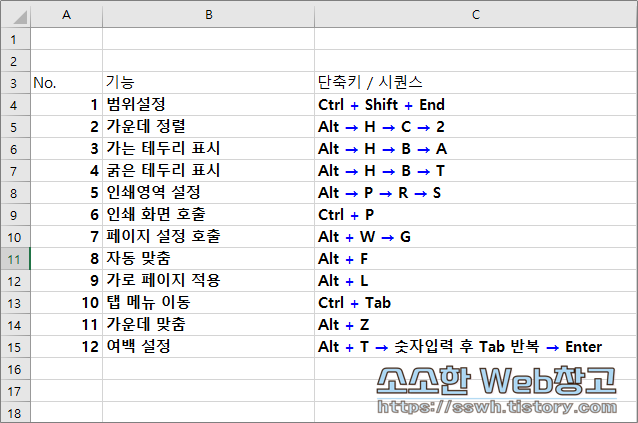The image size is (638, 423).
Task: Select cell '페이지 설정 호출'
Action: pos(208,237)
